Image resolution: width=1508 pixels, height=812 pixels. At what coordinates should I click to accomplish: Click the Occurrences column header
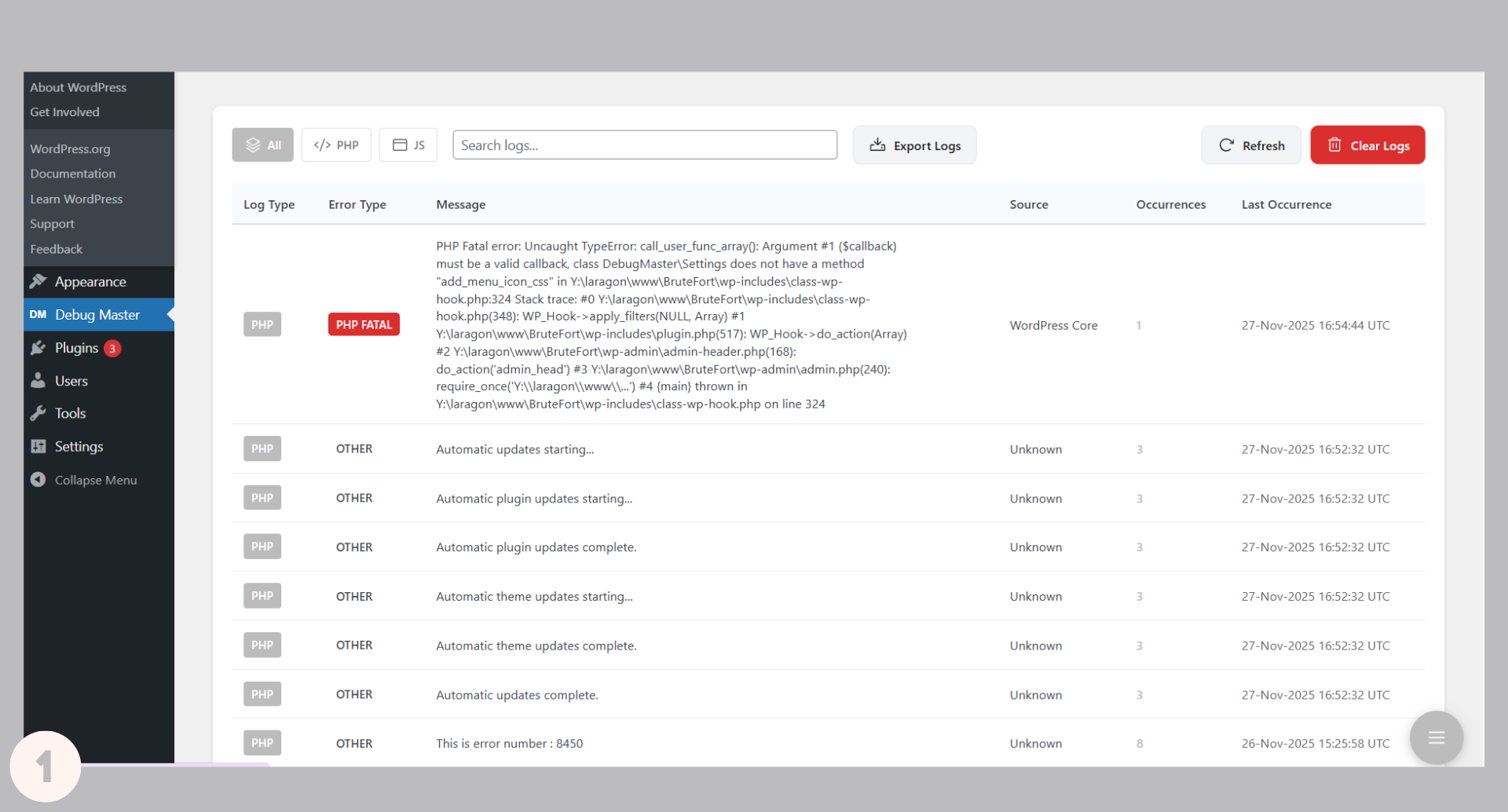[x=1170, y=204]
